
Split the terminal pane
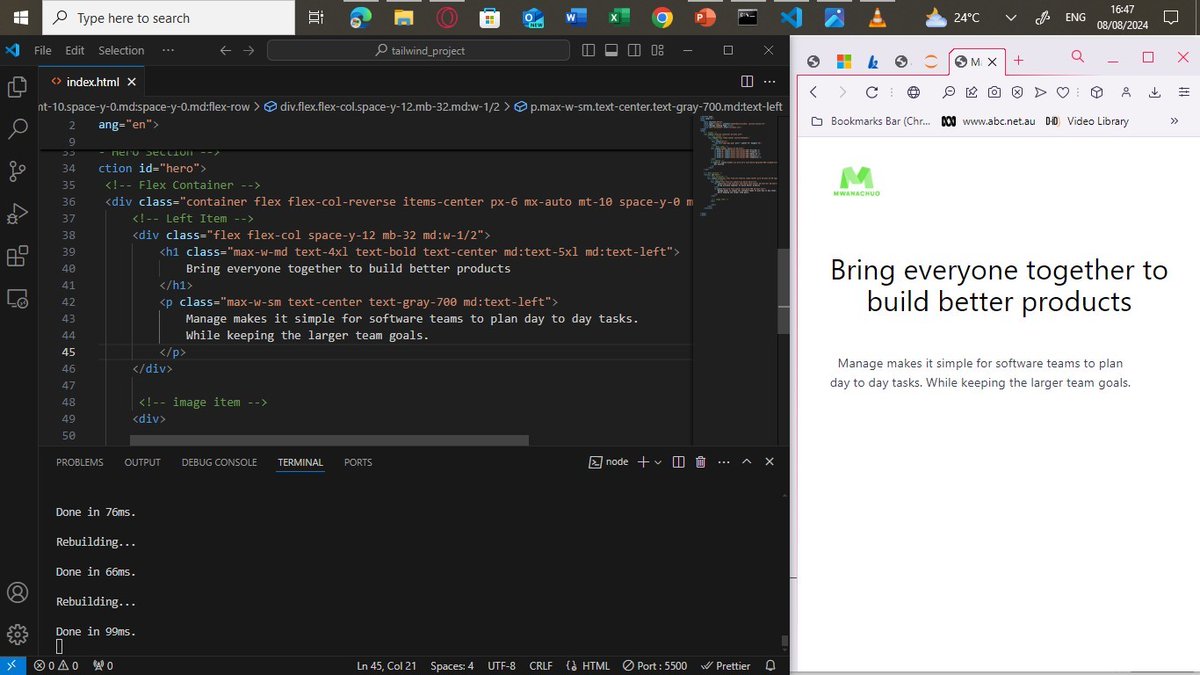coord(678,462)
